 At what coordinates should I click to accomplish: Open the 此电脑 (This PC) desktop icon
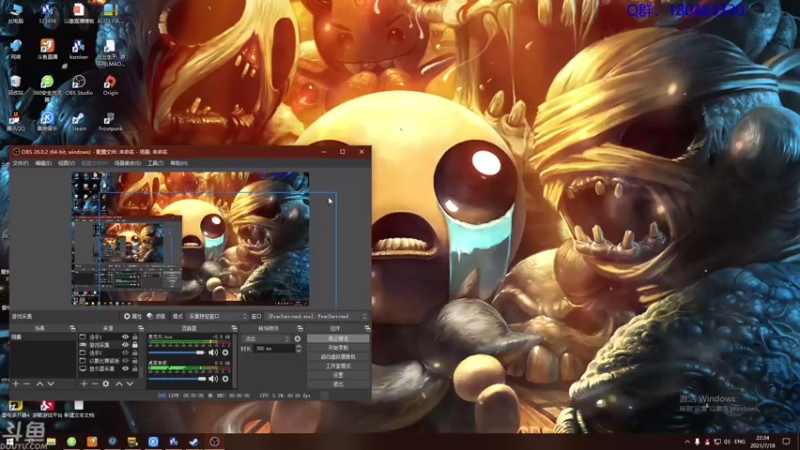click(x=16, y=13)
